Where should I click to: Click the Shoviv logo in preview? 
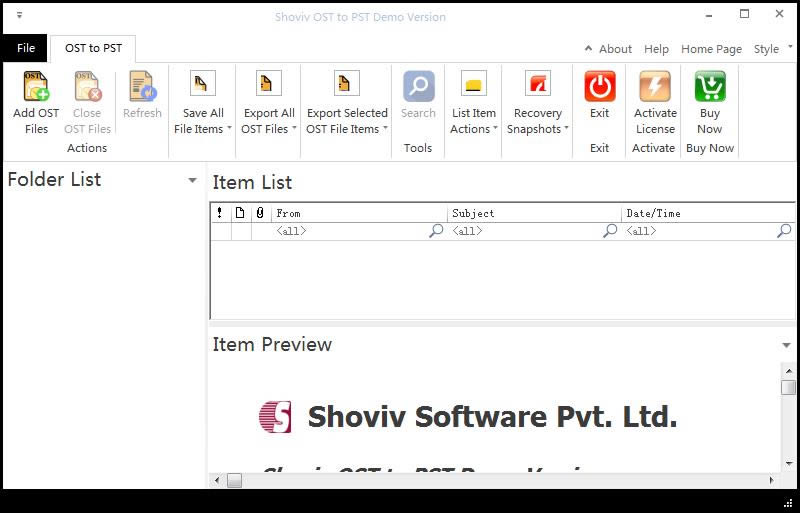tap(275, 417)
